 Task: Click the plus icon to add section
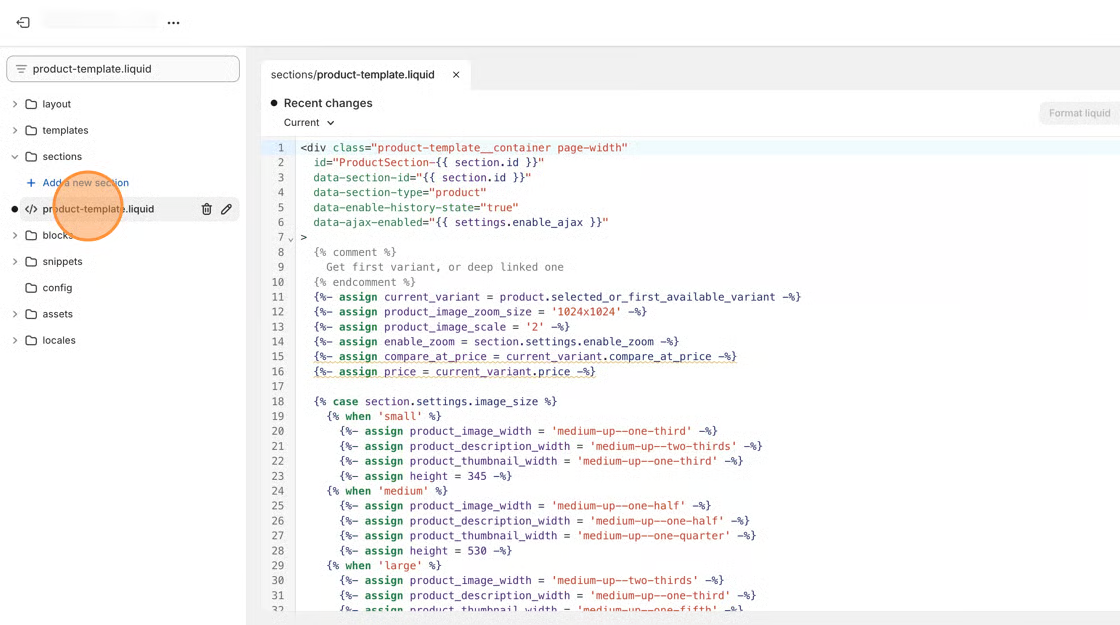(x=31, y=183)
